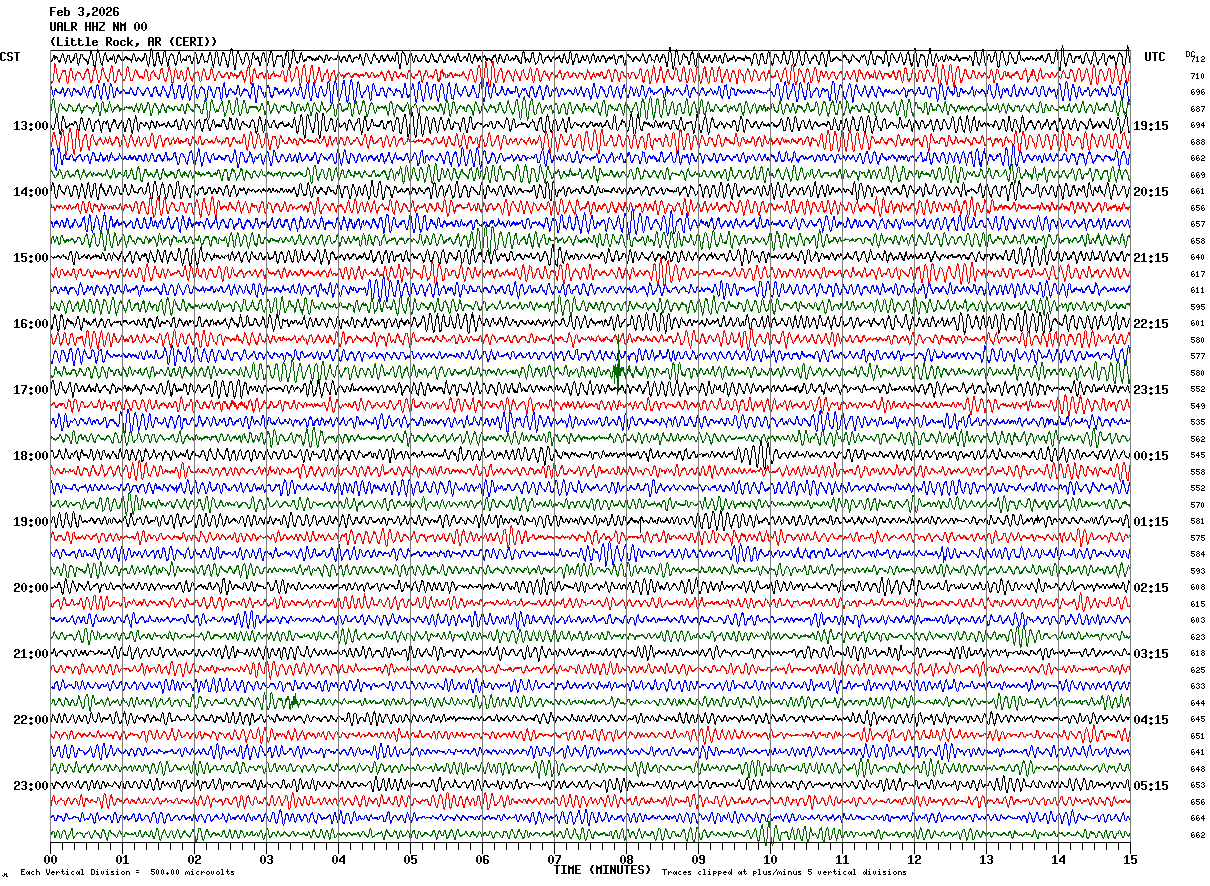
Task: Click the DC offset value 570
Action: coord(1198,505)
